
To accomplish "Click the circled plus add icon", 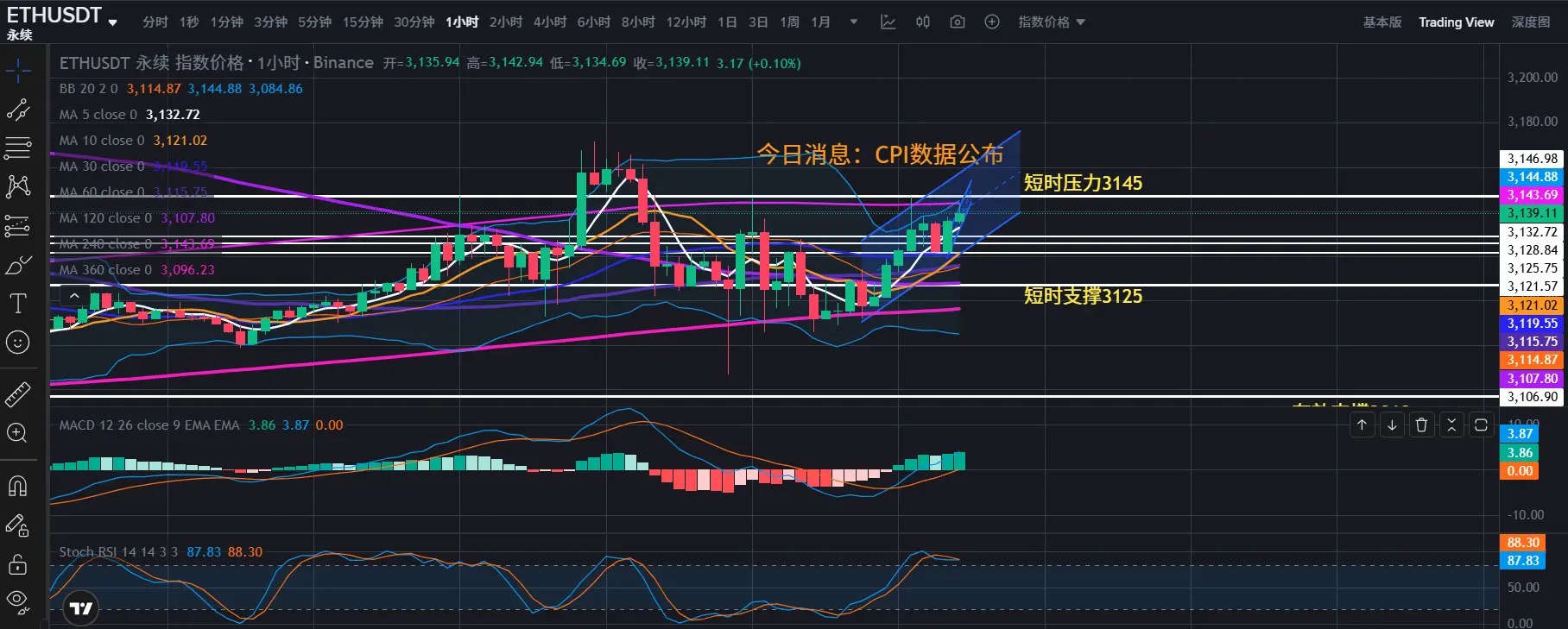I will pyautogui.click(x=992, y=22).
